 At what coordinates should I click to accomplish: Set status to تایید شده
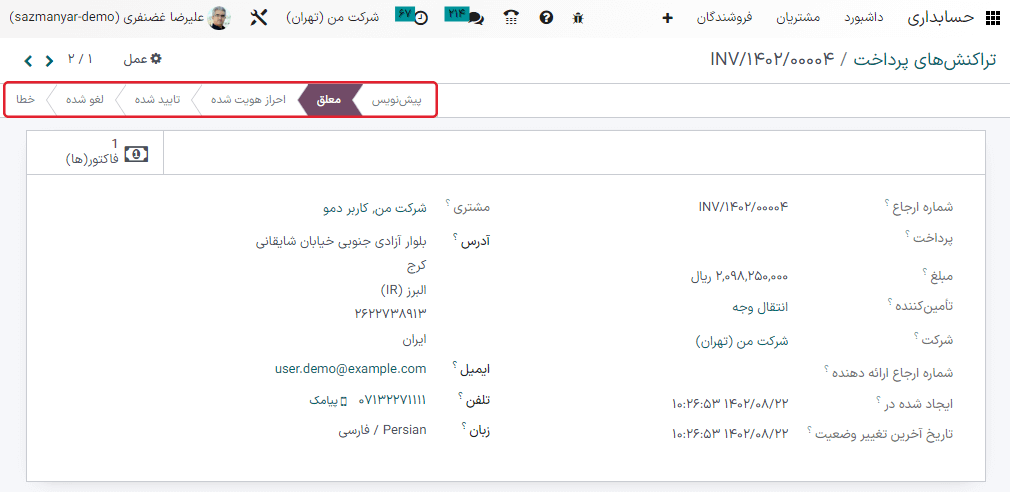[x=157, y=100]
